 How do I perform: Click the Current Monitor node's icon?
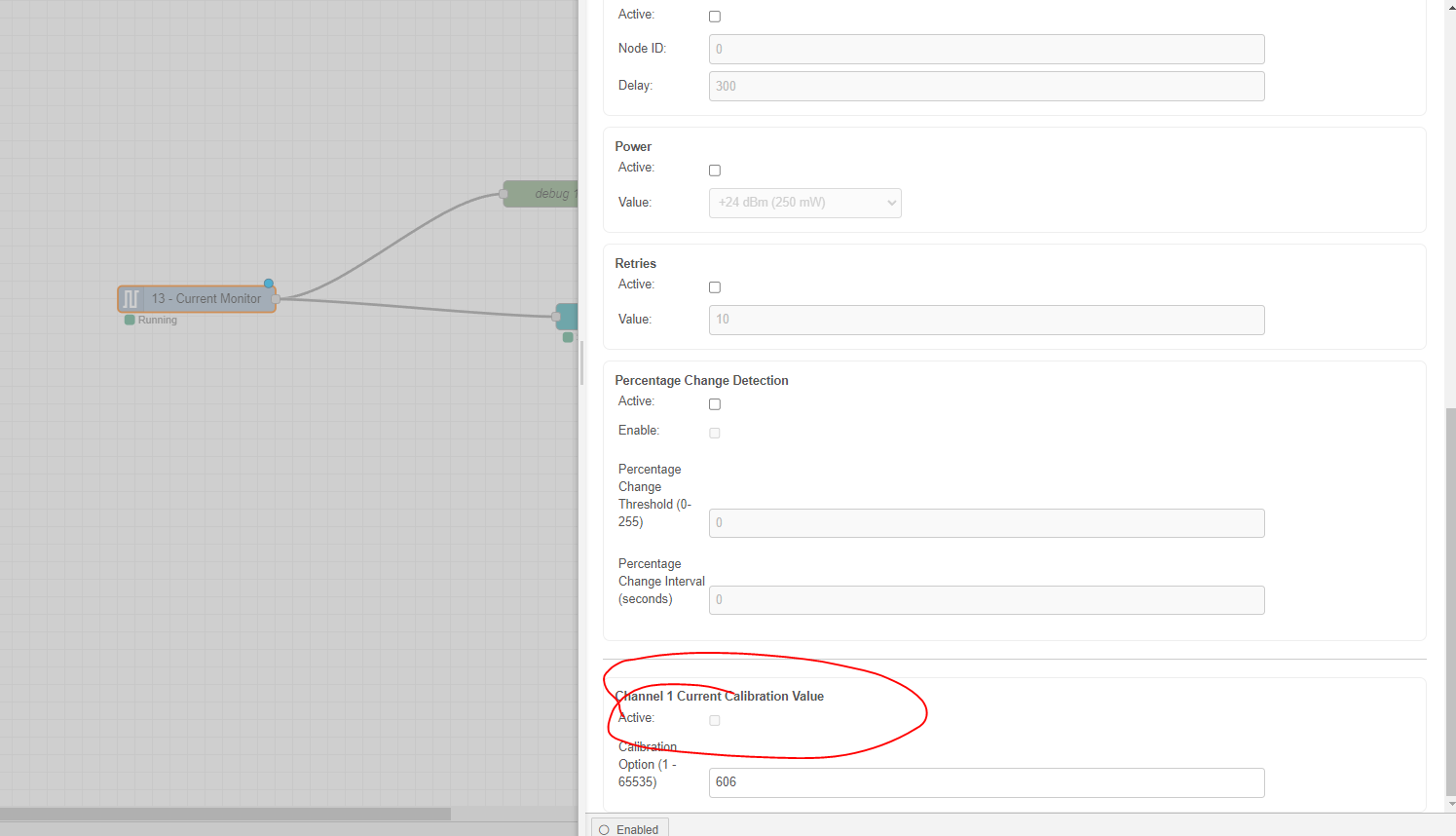point(131,299)
